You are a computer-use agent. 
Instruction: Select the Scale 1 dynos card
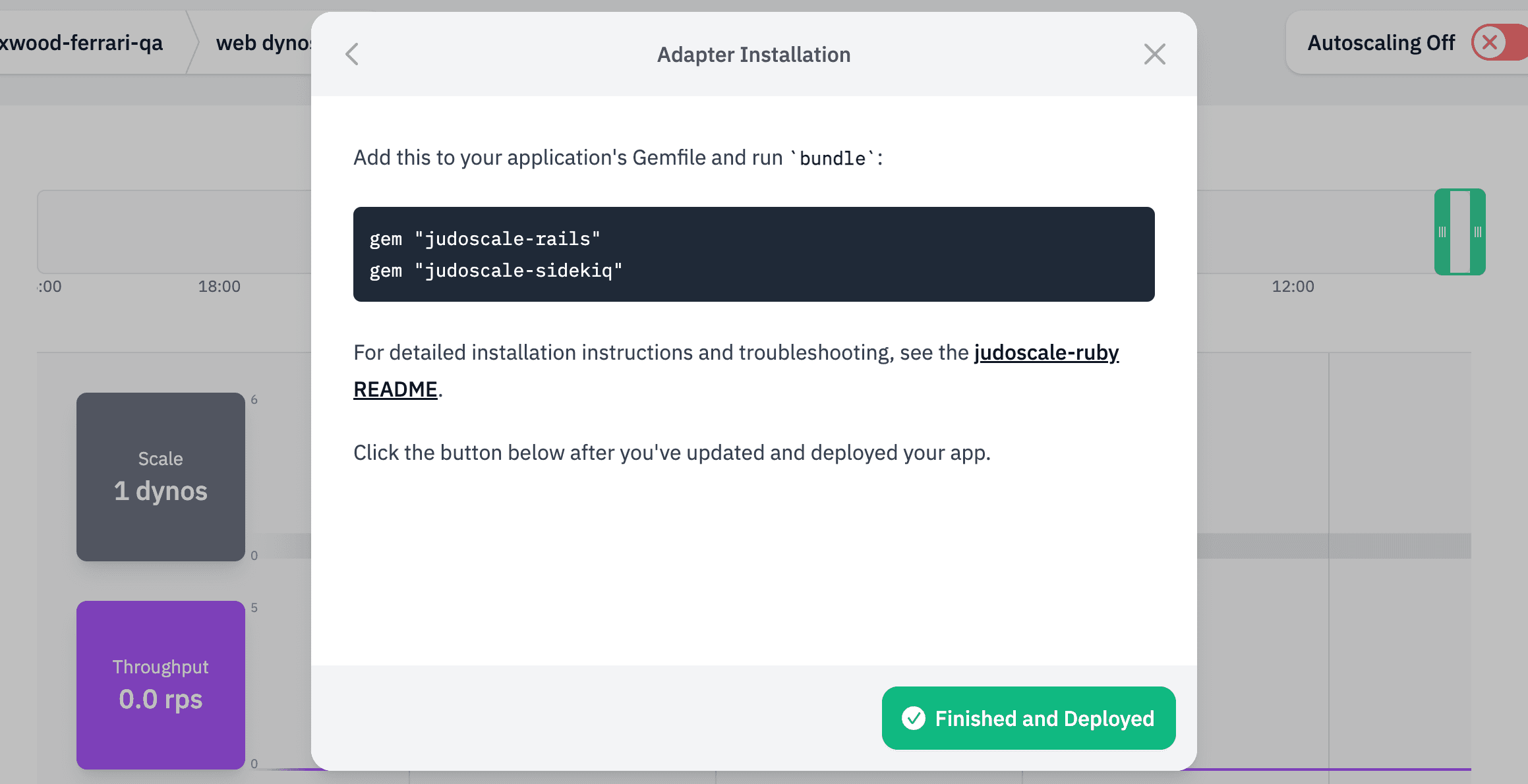click(161, 477)
